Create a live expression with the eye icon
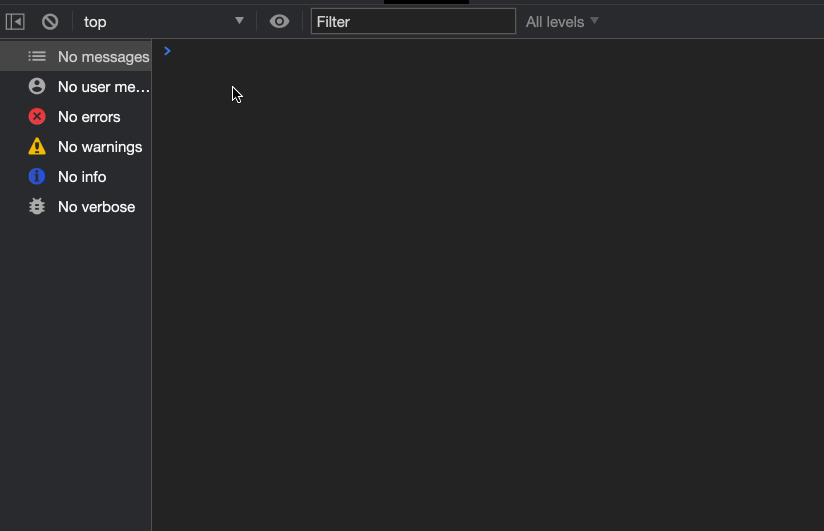The width and height of the screenshot is (824, 531). [x=279, y=22]
